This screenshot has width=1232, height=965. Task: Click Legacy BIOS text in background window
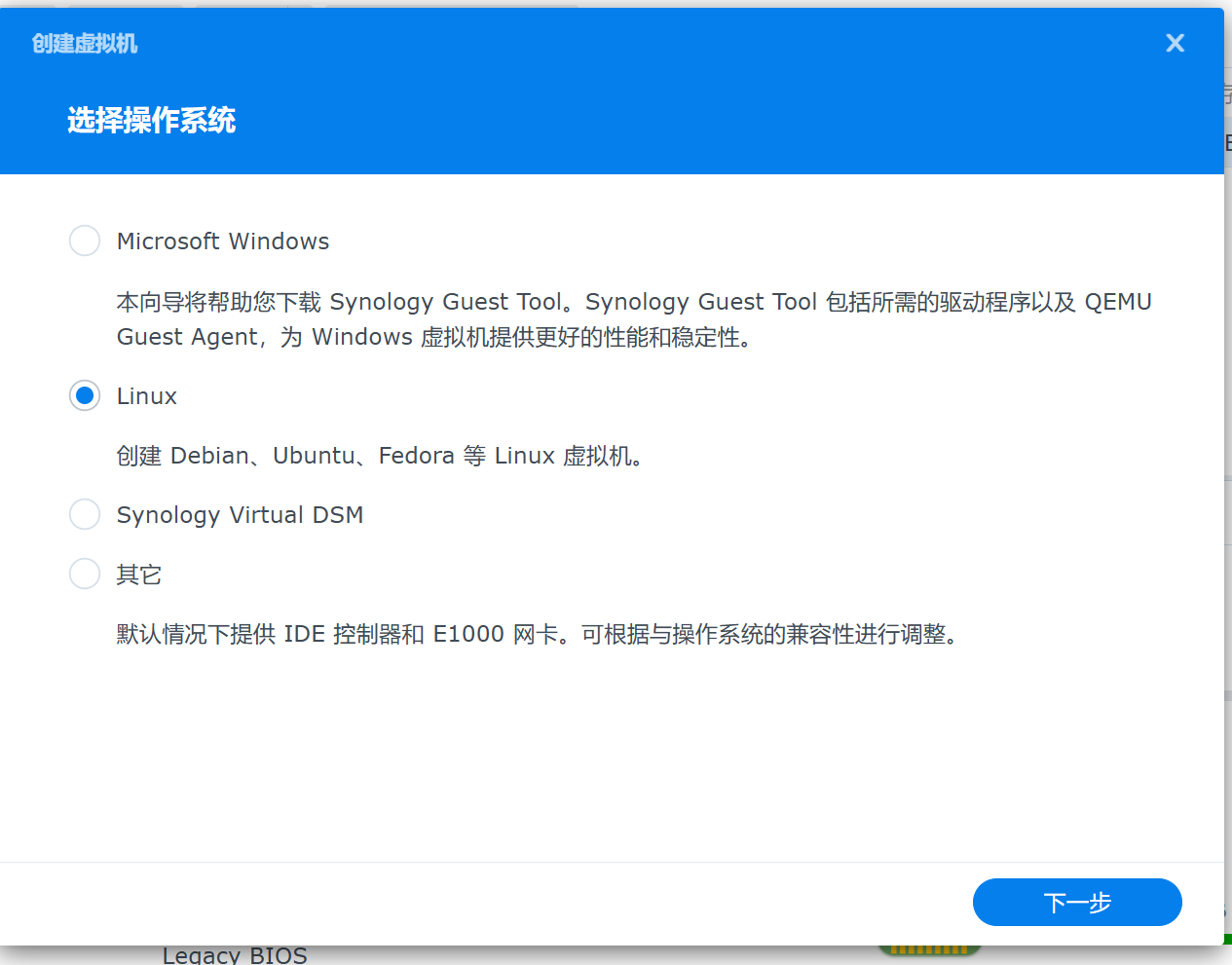235,955
